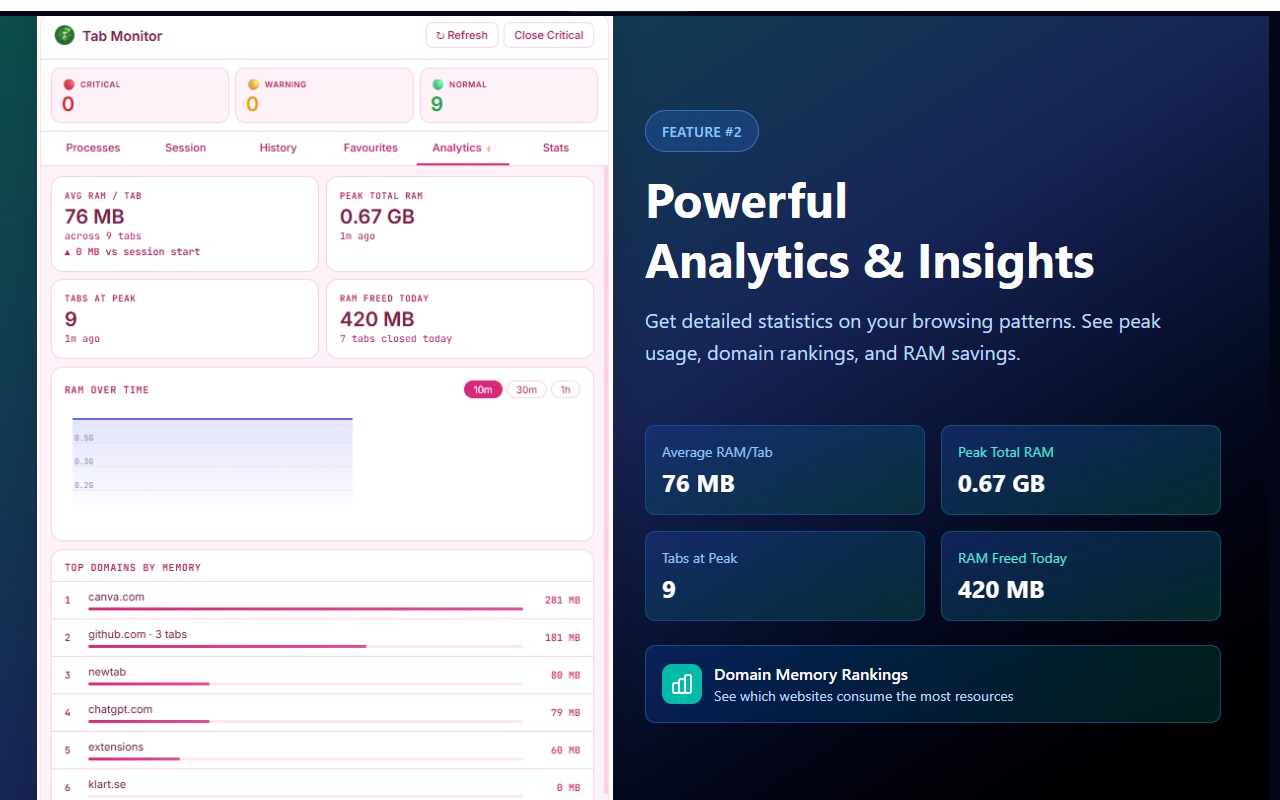Click the Average RAM/Tab promo card

coord(785,470)
